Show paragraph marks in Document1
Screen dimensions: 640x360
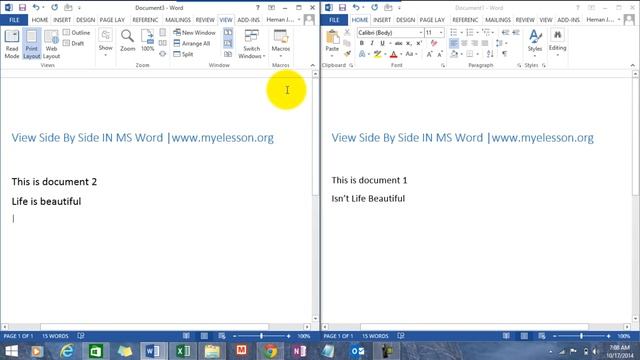[505, 54]
